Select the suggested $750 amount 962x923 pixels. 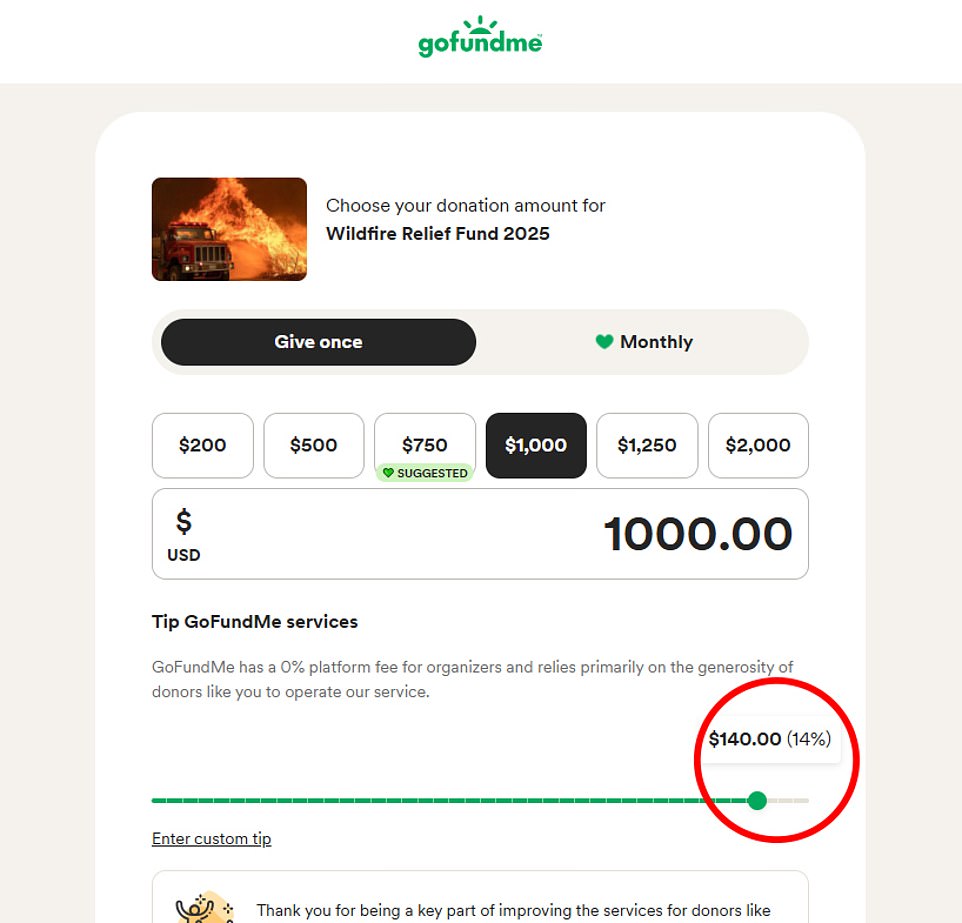(424, 444)
